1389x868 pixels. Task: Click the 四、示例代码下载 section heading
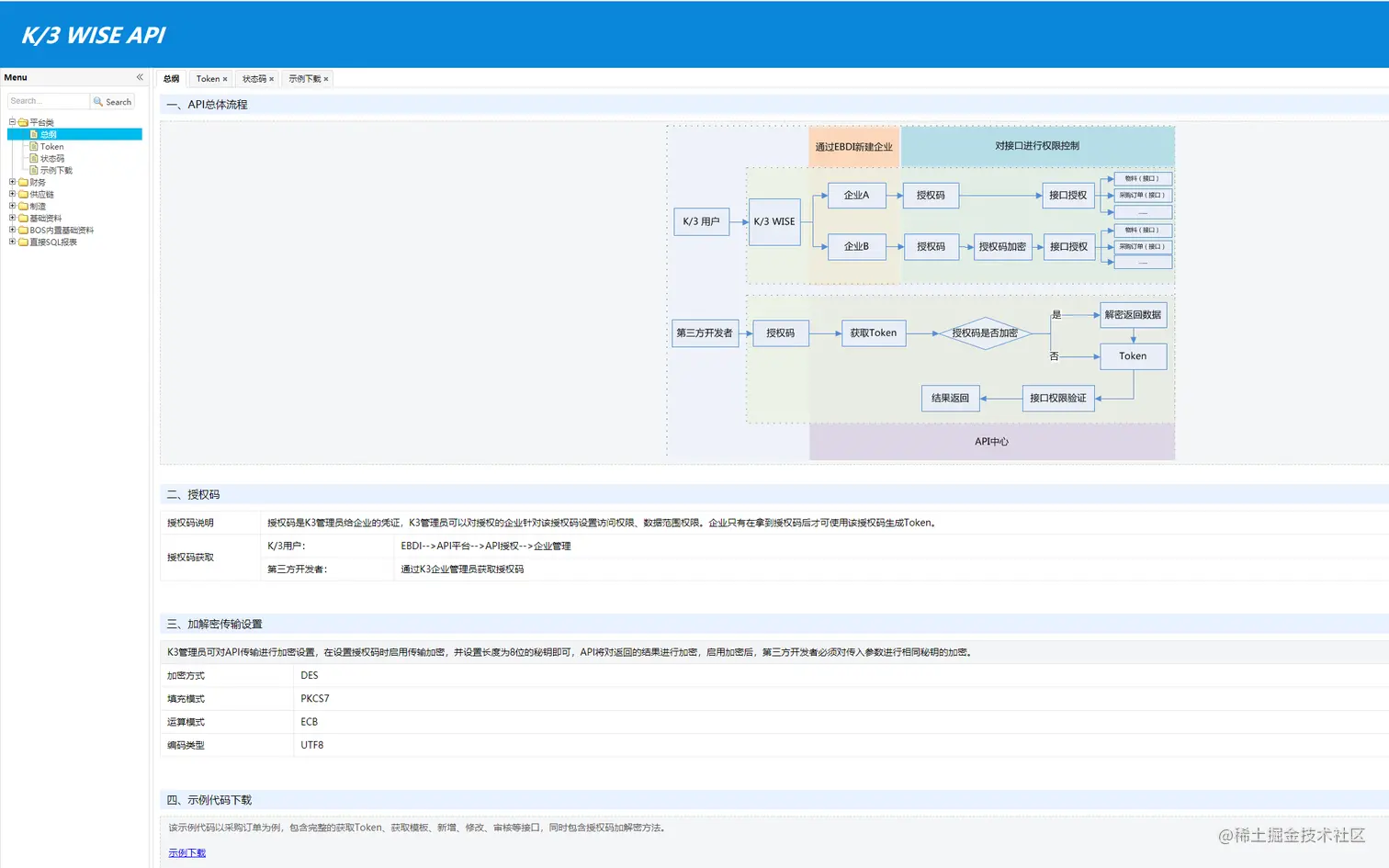tap(209, 800)
